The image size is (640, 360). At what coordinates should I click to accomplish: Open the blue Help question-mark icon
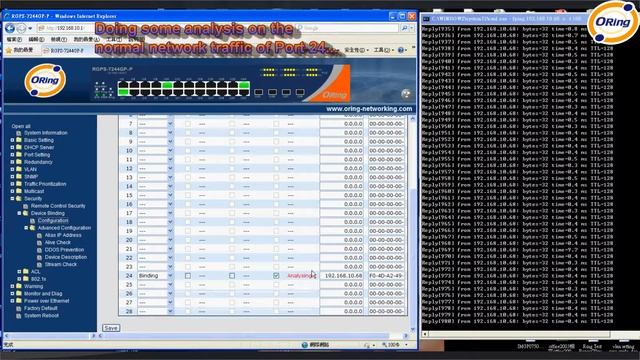click(400, 50)
